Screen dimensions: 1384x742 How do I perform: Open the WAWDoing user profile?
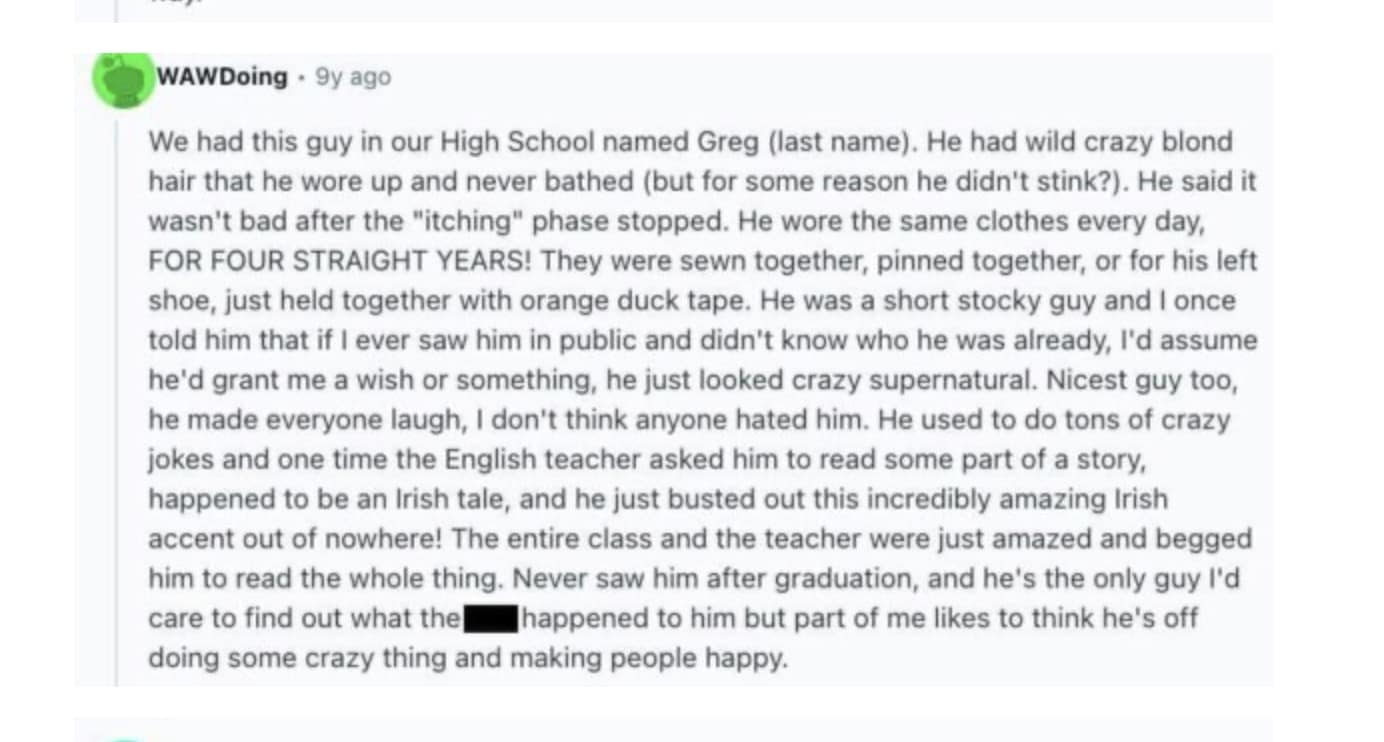coord(221,77)
